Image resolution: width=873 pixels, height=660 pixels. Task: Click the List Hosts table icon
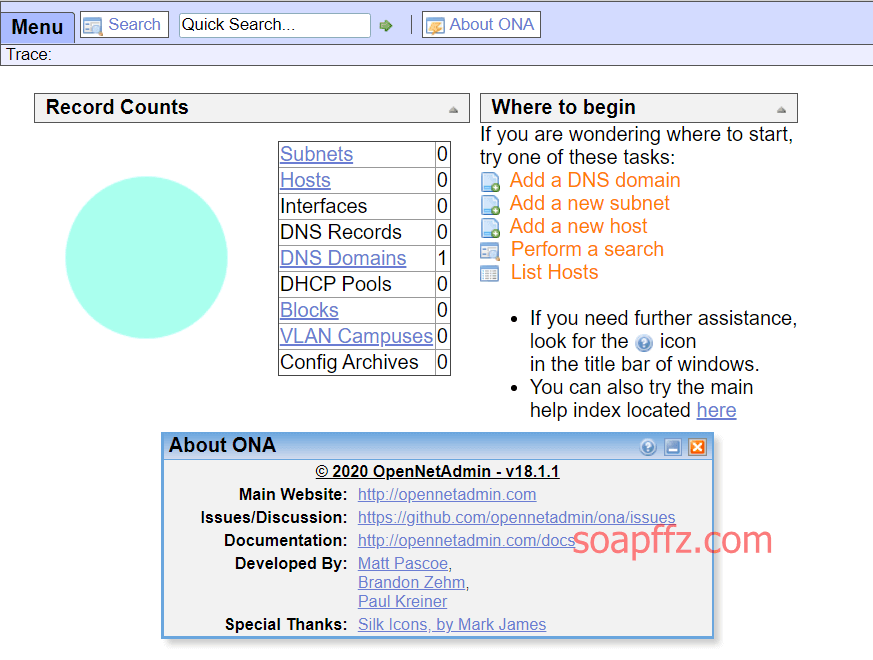[x=489, y=274]
